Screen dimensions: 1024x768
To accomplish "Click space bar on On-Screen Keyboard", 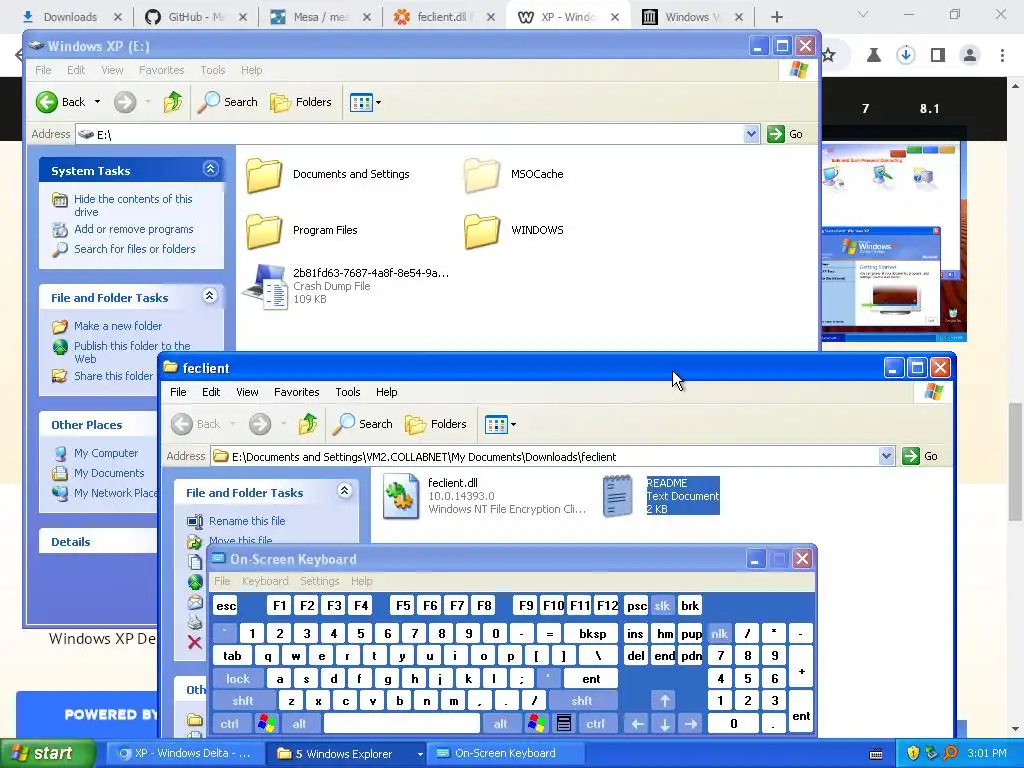I will tap(402, 724).
